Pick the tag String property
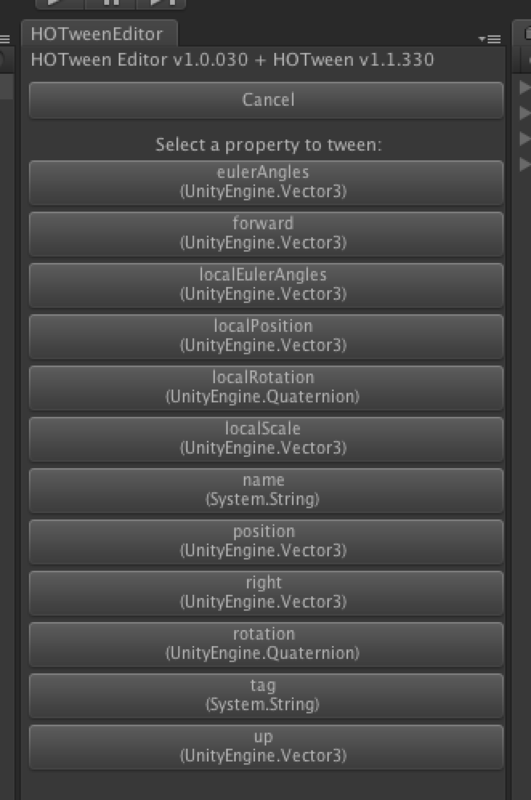 tap(266, 695)
